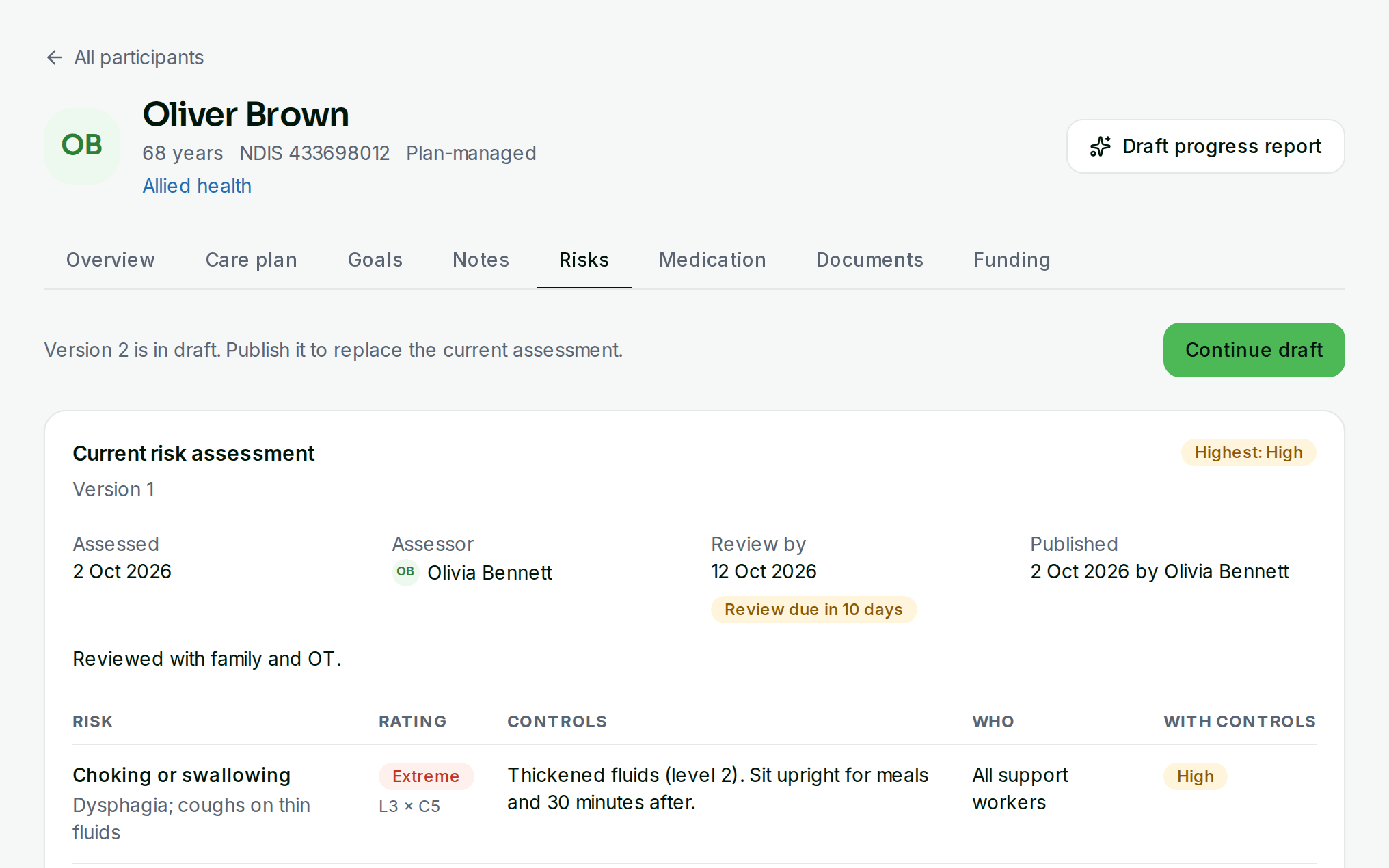Open the Documents tab
This screenshot has height=868, width=1389.
tap(869, 260)
